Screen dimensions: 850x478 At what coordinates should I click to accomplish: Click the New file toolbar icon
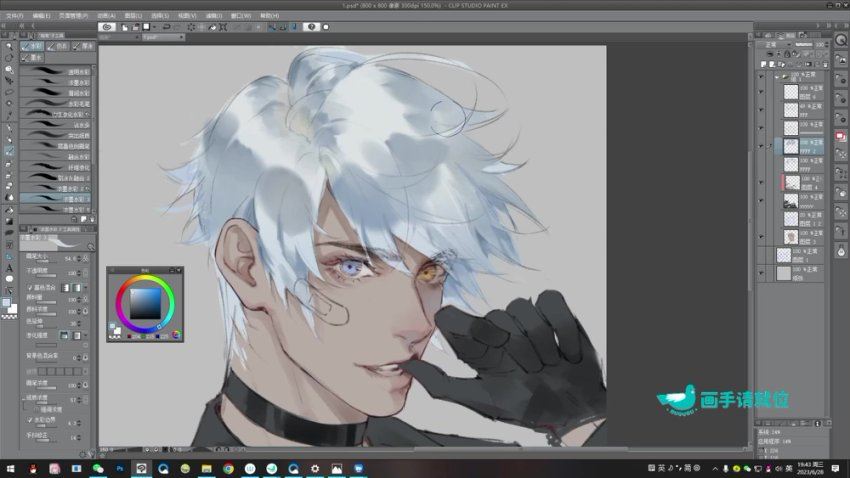tap(125, 27)
